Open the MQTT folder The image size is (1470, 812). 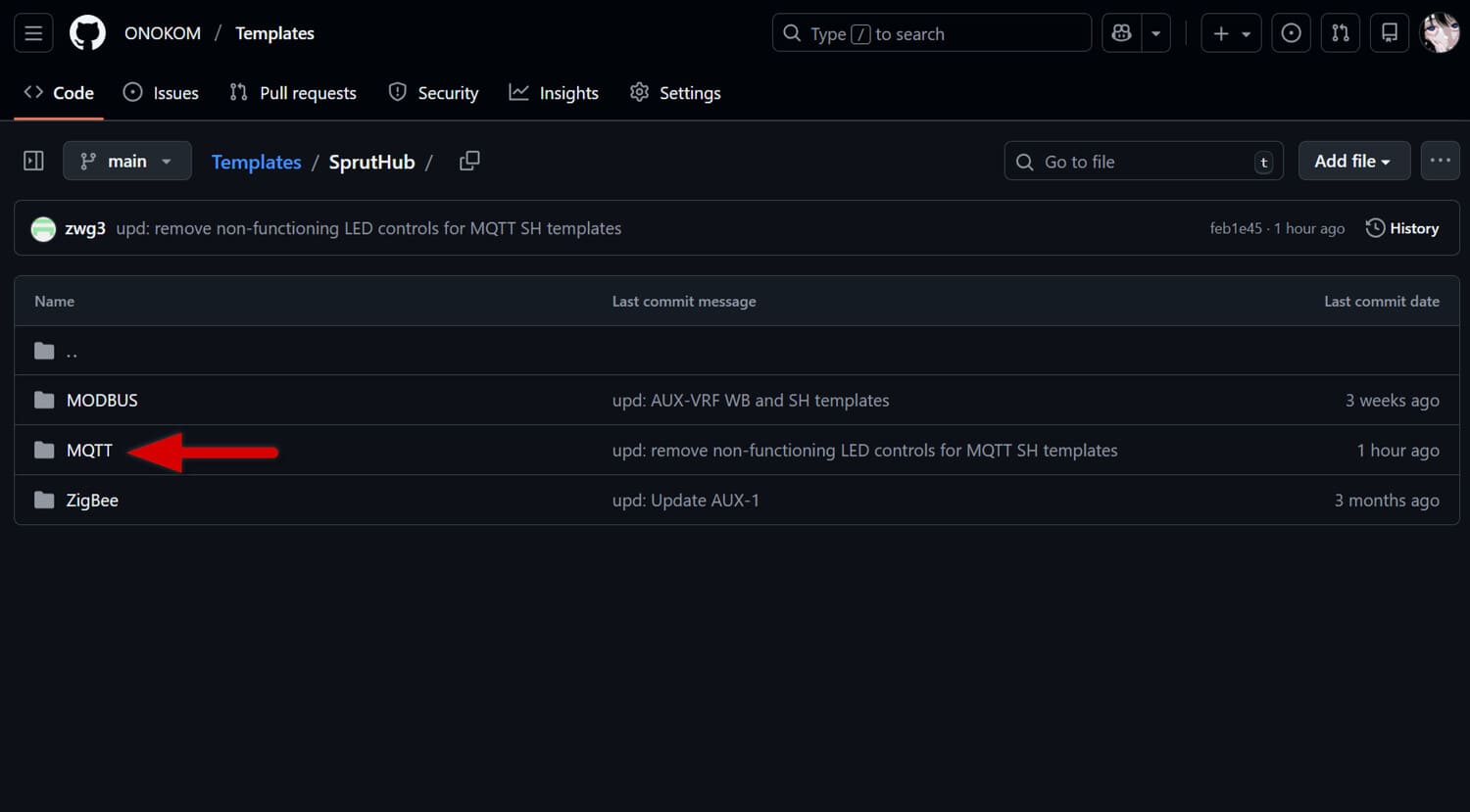tap(89, 450)
